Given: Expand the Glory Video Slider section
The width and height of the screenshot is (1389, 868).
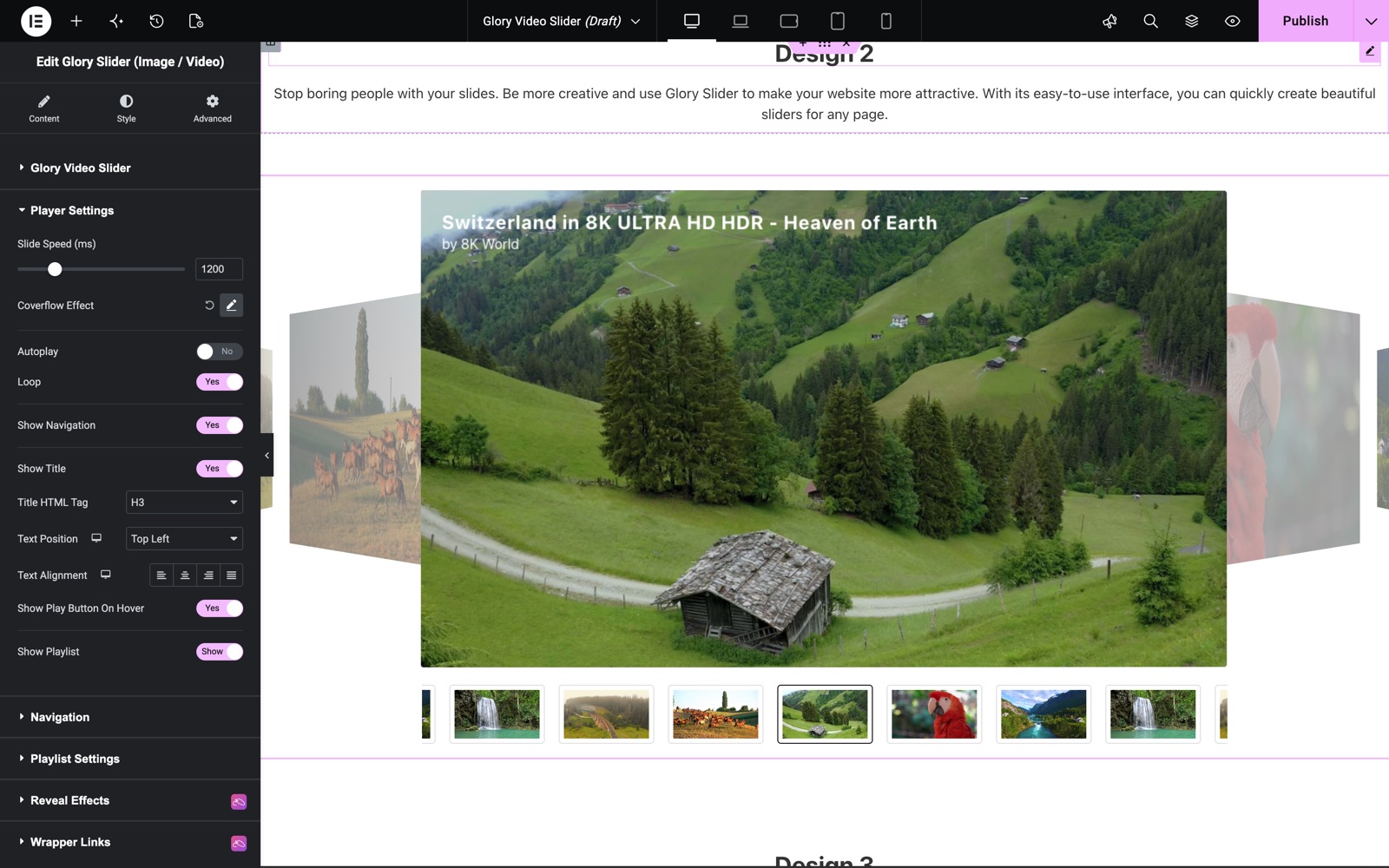Looking at the screenshot, I should tap(130, 168).
